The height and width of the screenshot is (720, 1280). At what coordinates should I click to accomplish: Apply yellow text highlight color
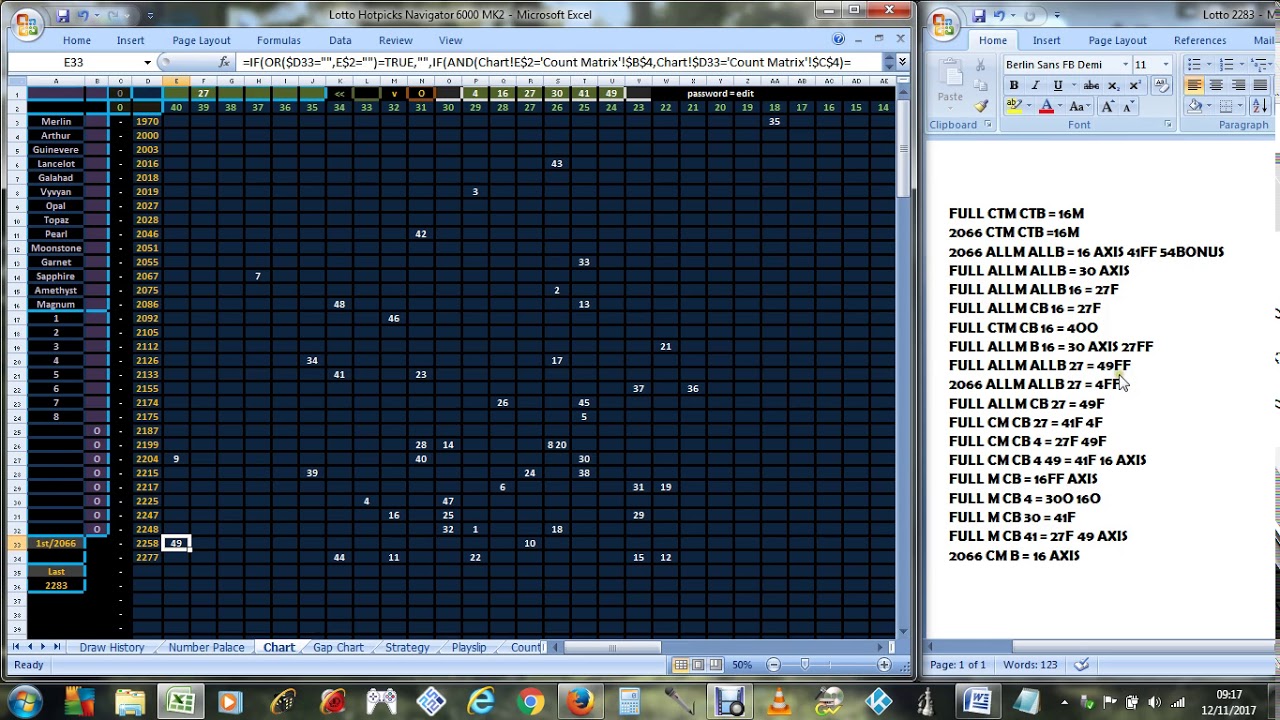1014,106
